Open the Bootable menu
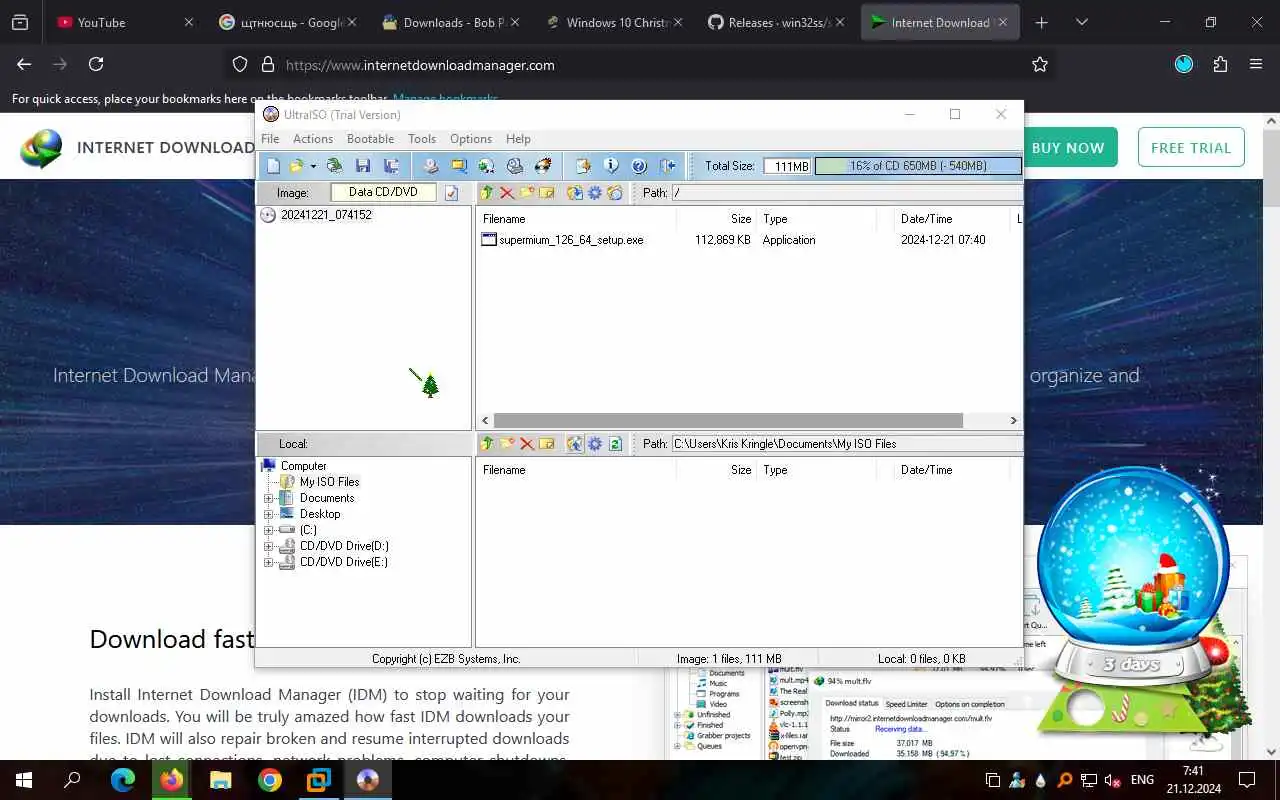This screenshot has width=1280, height=800. (x=370, y=139)
